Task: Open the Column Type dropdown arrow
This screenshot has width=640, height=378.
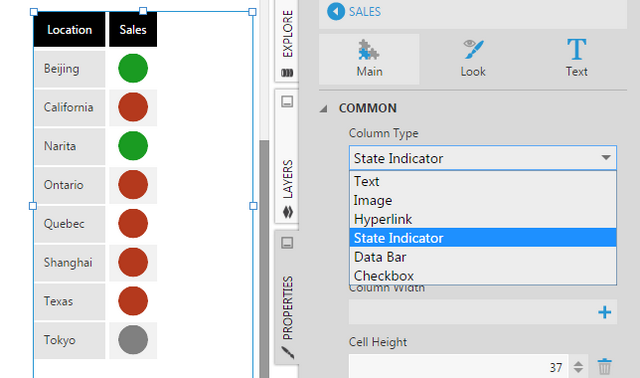Action: (606, 158)
